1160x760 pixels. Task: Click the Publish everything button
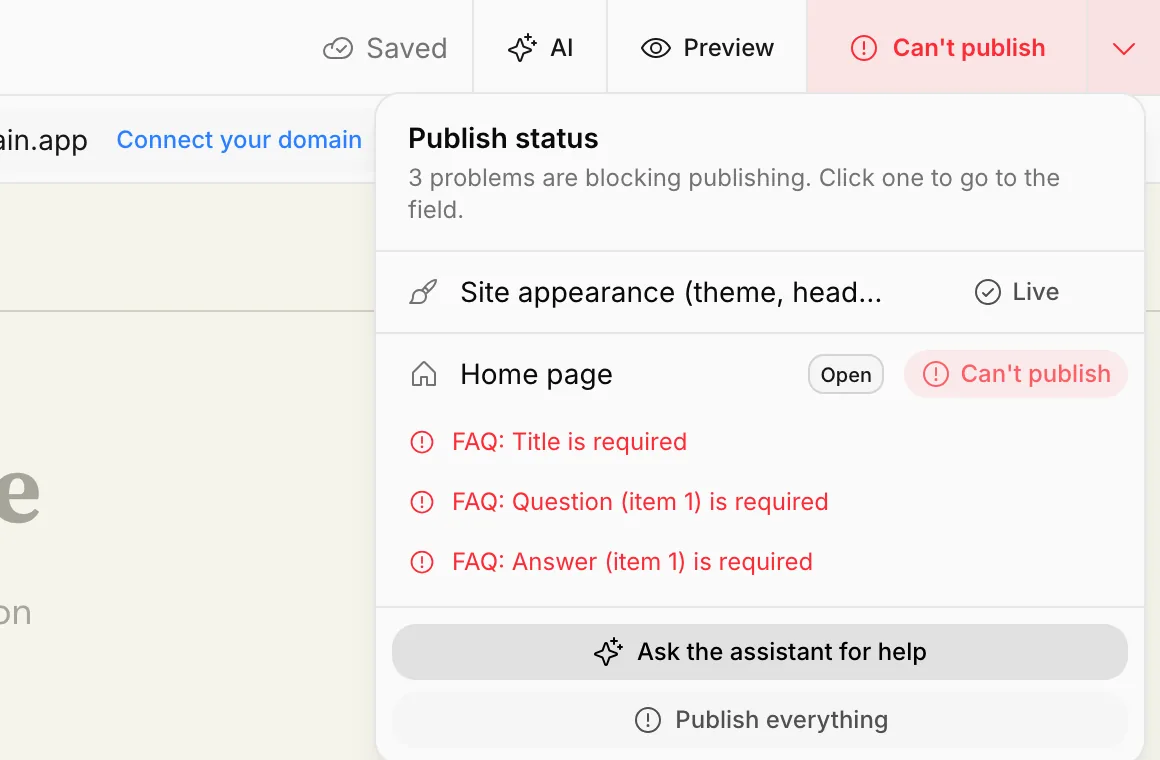[760, 719]
